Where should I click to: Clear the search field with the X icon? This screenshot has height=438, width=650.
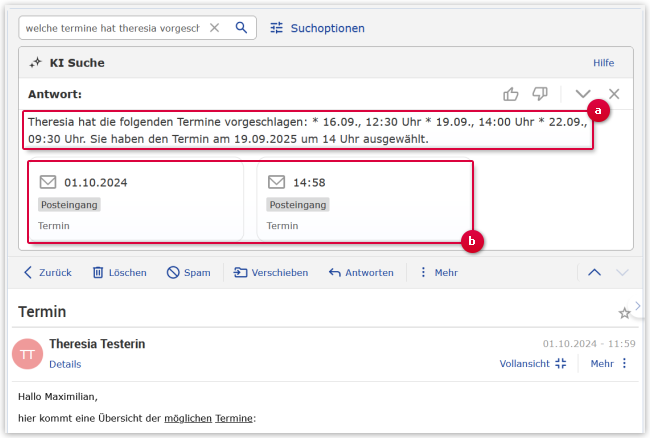[214, 28]
